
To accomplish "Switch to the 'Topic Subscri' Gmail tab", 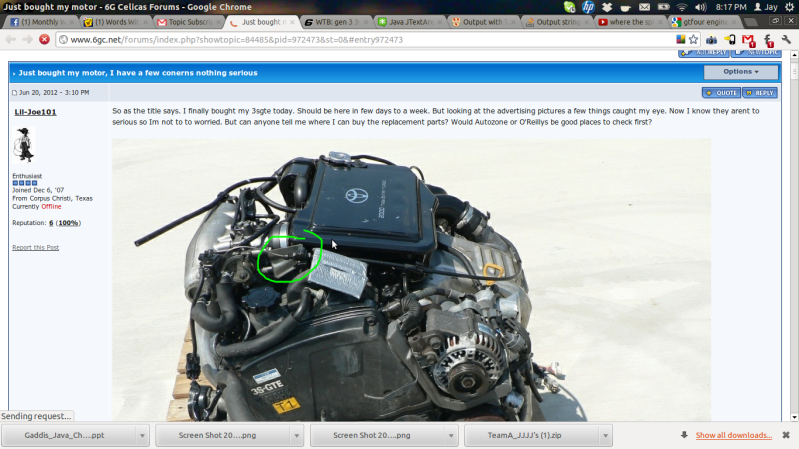I will (x=189, y=22).
